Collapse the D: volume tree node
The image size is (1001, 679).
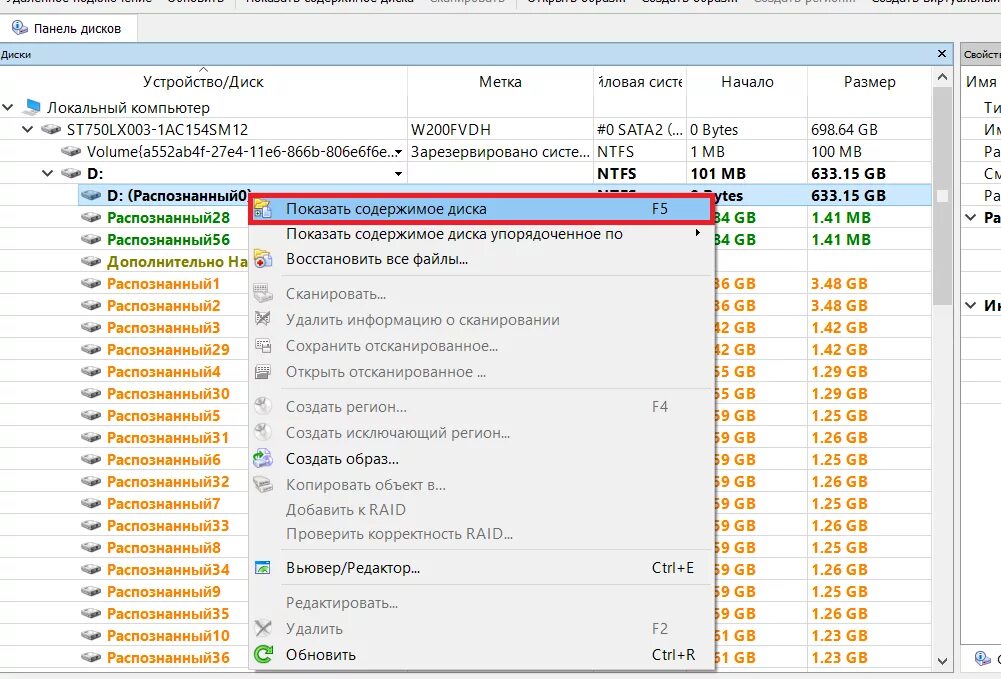click(48, 174)
